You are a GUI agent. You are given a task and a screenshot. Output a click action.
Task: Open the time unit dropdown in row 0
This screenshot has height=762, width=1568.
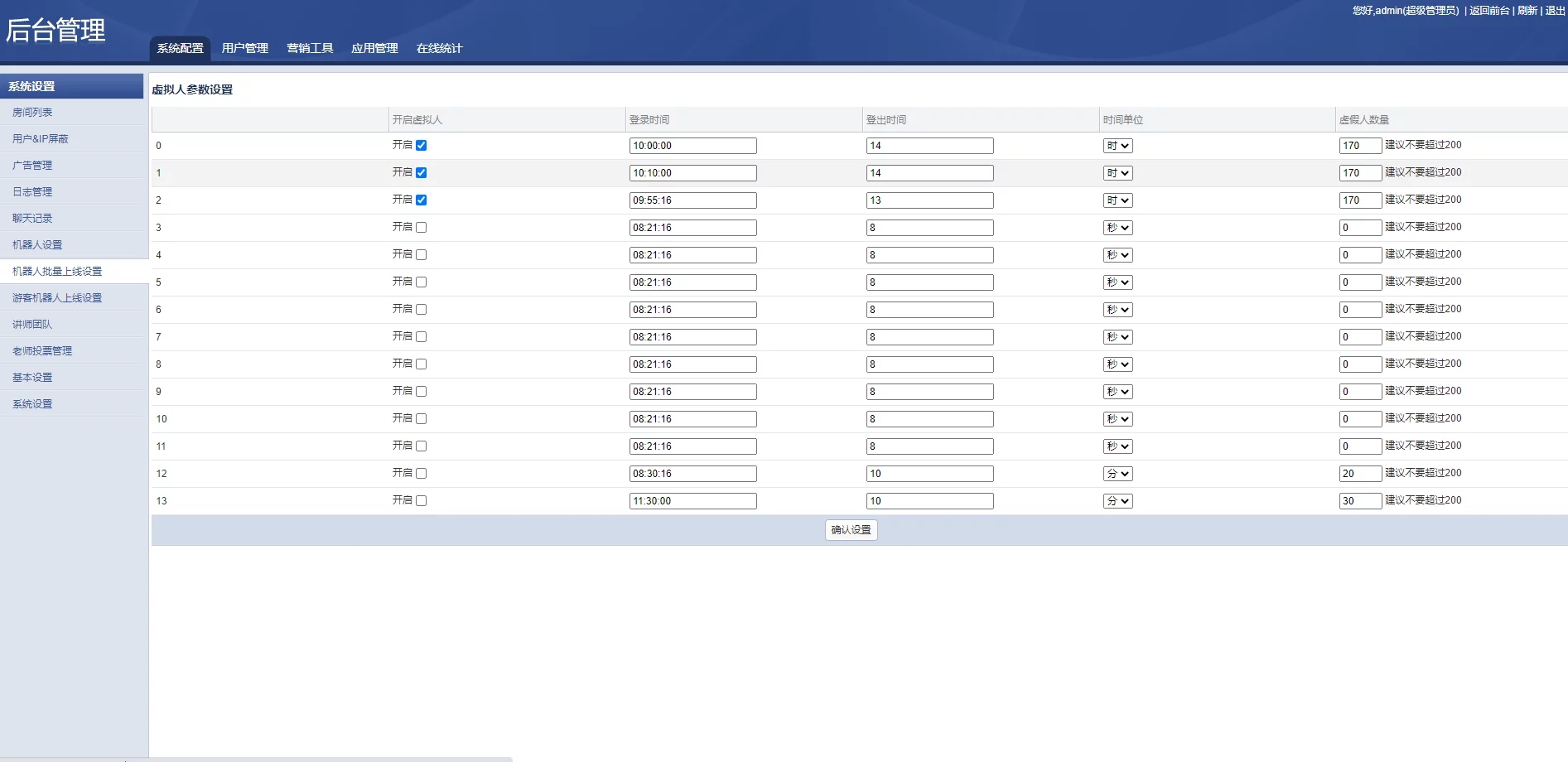[1117, 146]
